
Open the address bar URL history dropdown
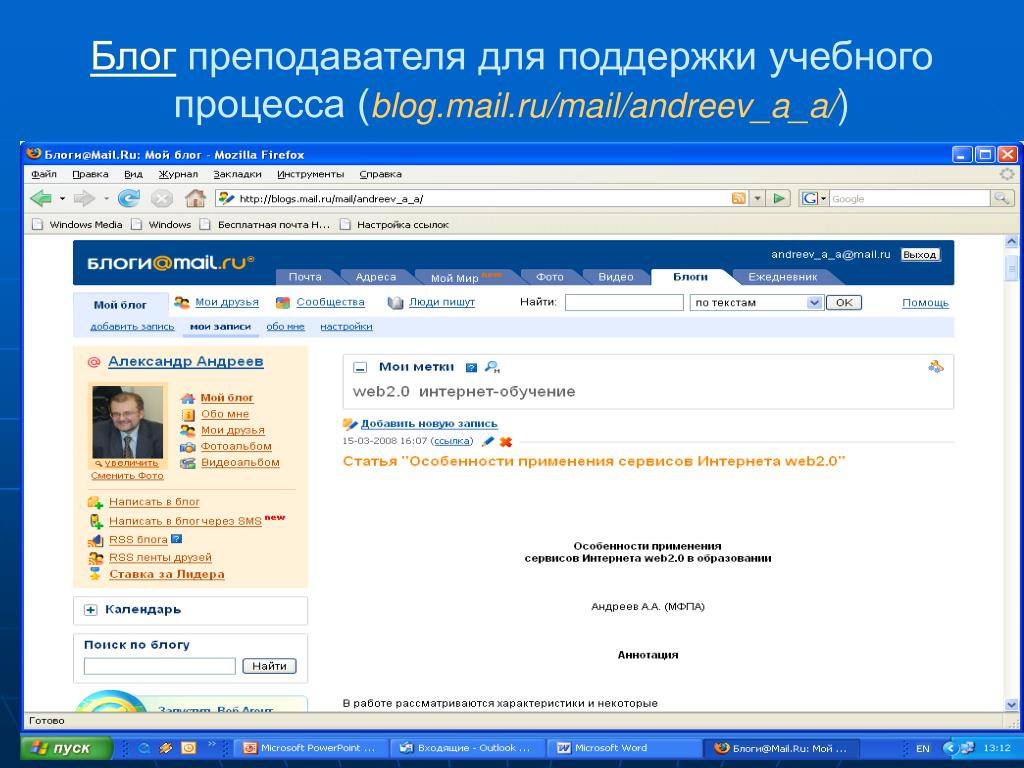757,199
